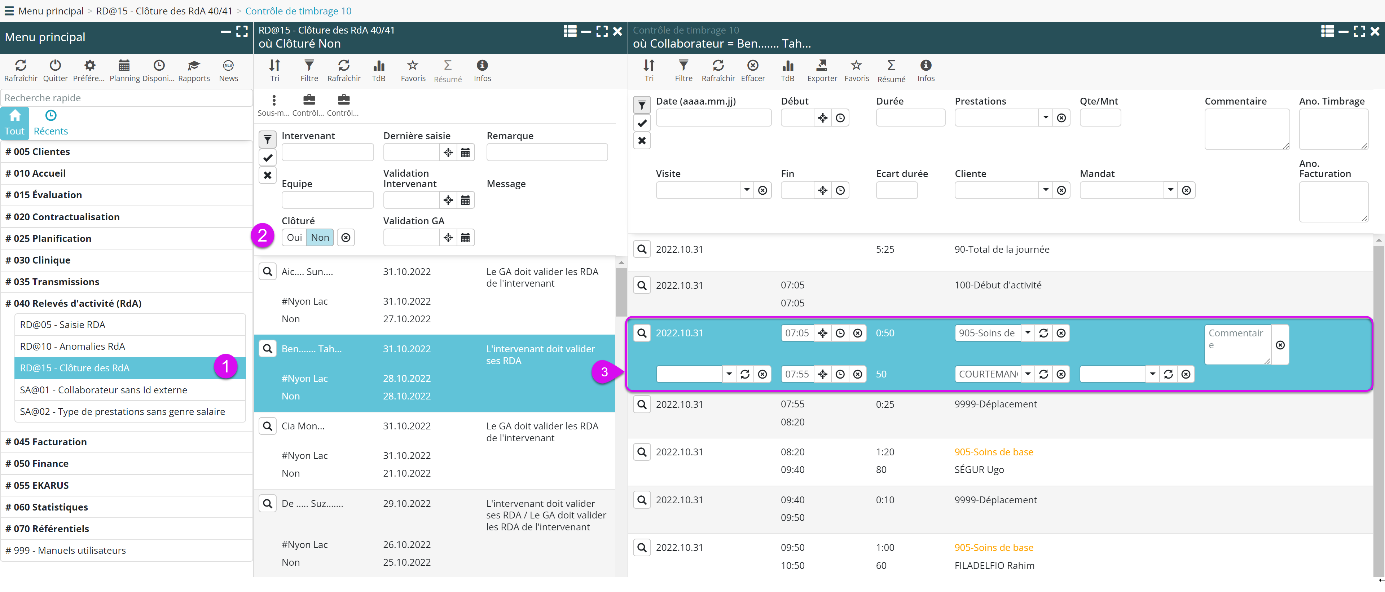This screenshot has height=592, width=1385.
Task: Switch to the Récents tab
Action: tap(51, 122)
